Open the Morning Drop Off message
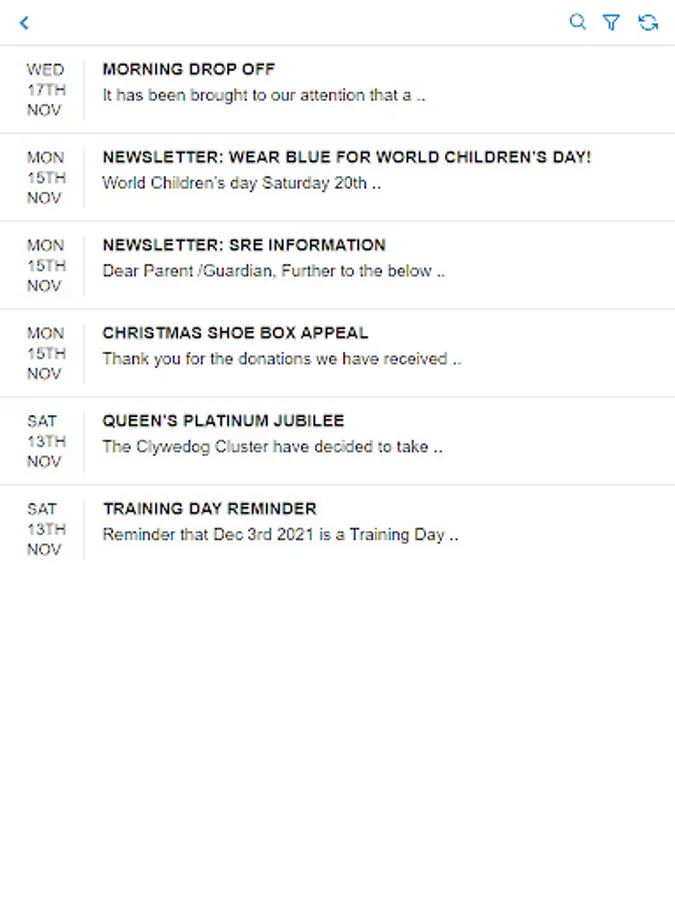The height and width of the screenshot is (900, 675). click(188, 70)
